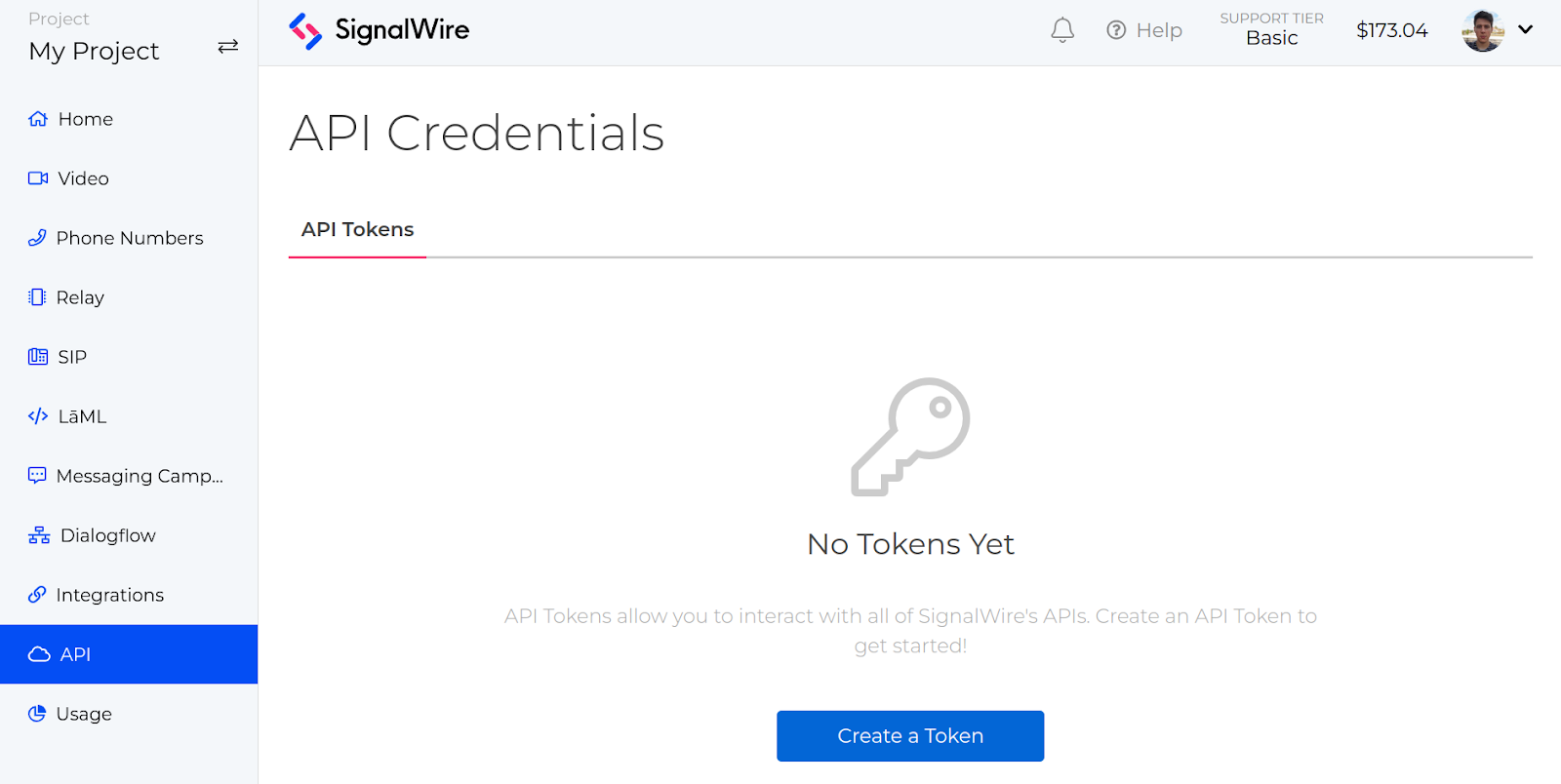The width and height of the screenshot is (1561, 784).
Task: Open SIP in the sidebar
Action: point(72,357)
